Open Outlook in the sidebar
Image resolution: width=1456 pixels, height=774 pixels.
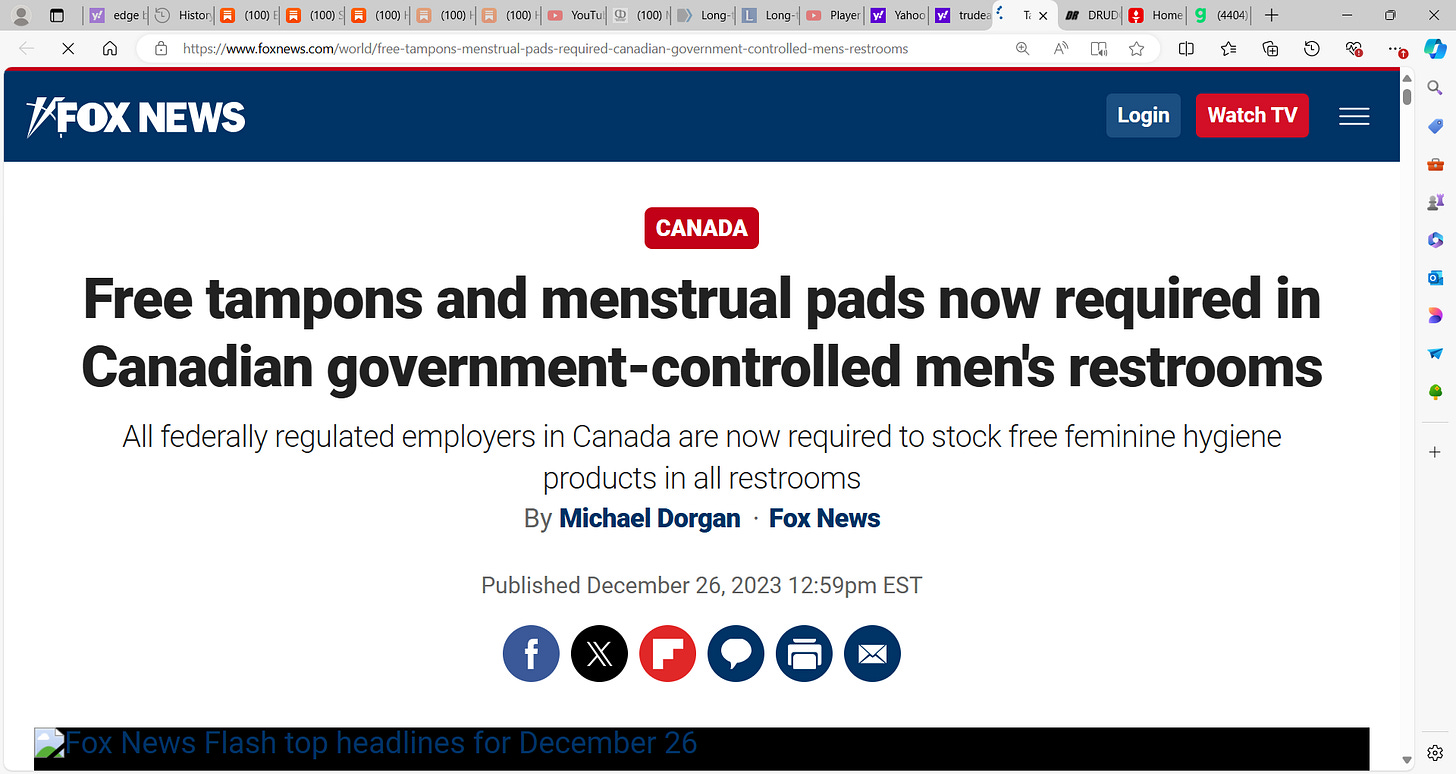coord(1435,278)
